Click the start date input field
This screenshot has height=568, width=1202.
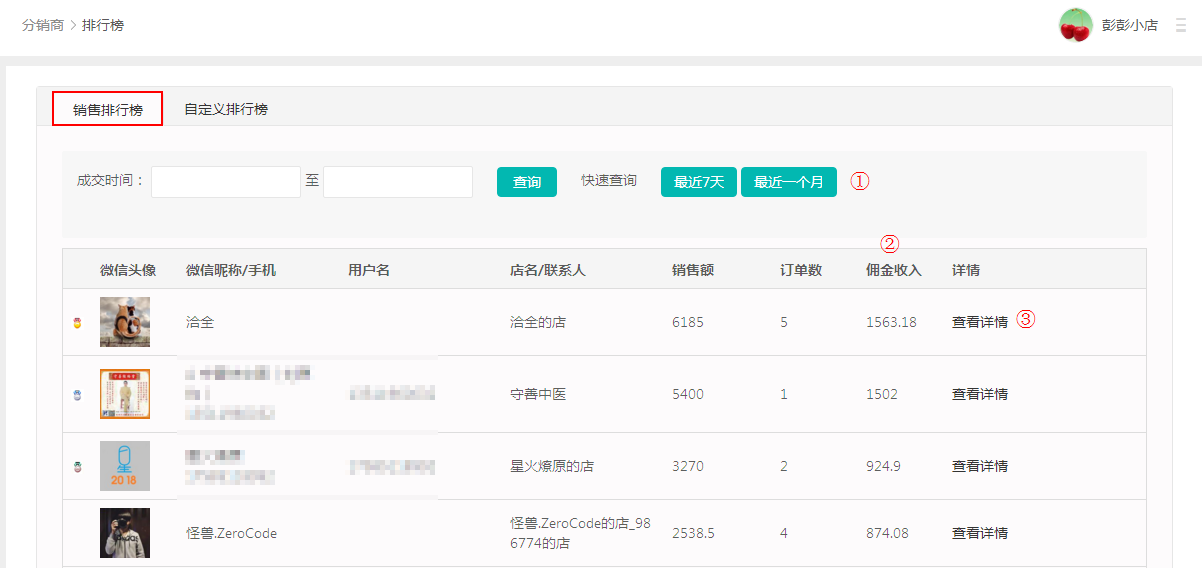pos(226,182)
